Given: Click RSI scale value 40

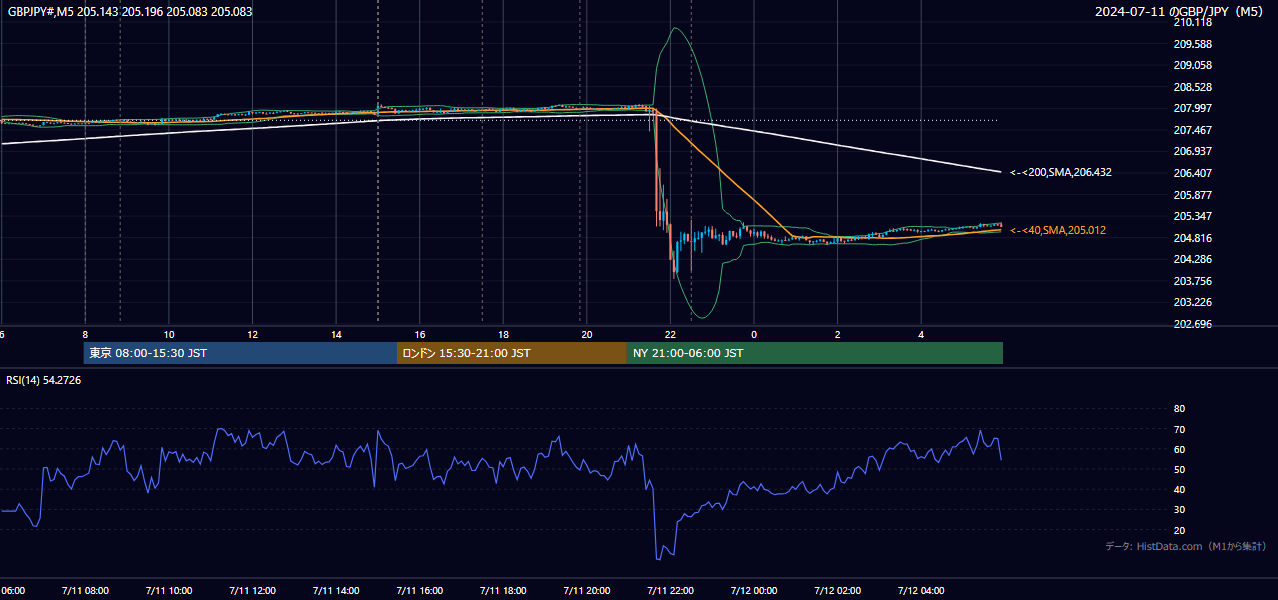Looking at the screenshot, I should coord(1179,489).
